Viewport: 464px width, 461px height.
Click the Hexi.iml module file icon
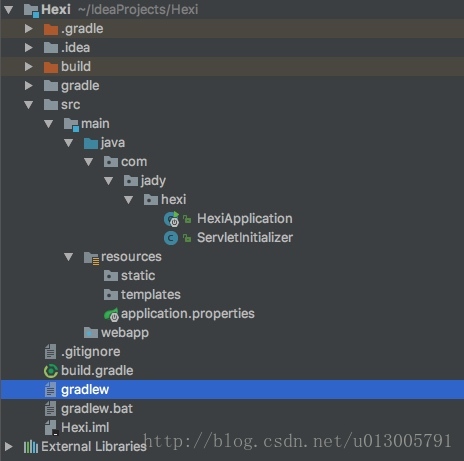click(x=51, y=428)
